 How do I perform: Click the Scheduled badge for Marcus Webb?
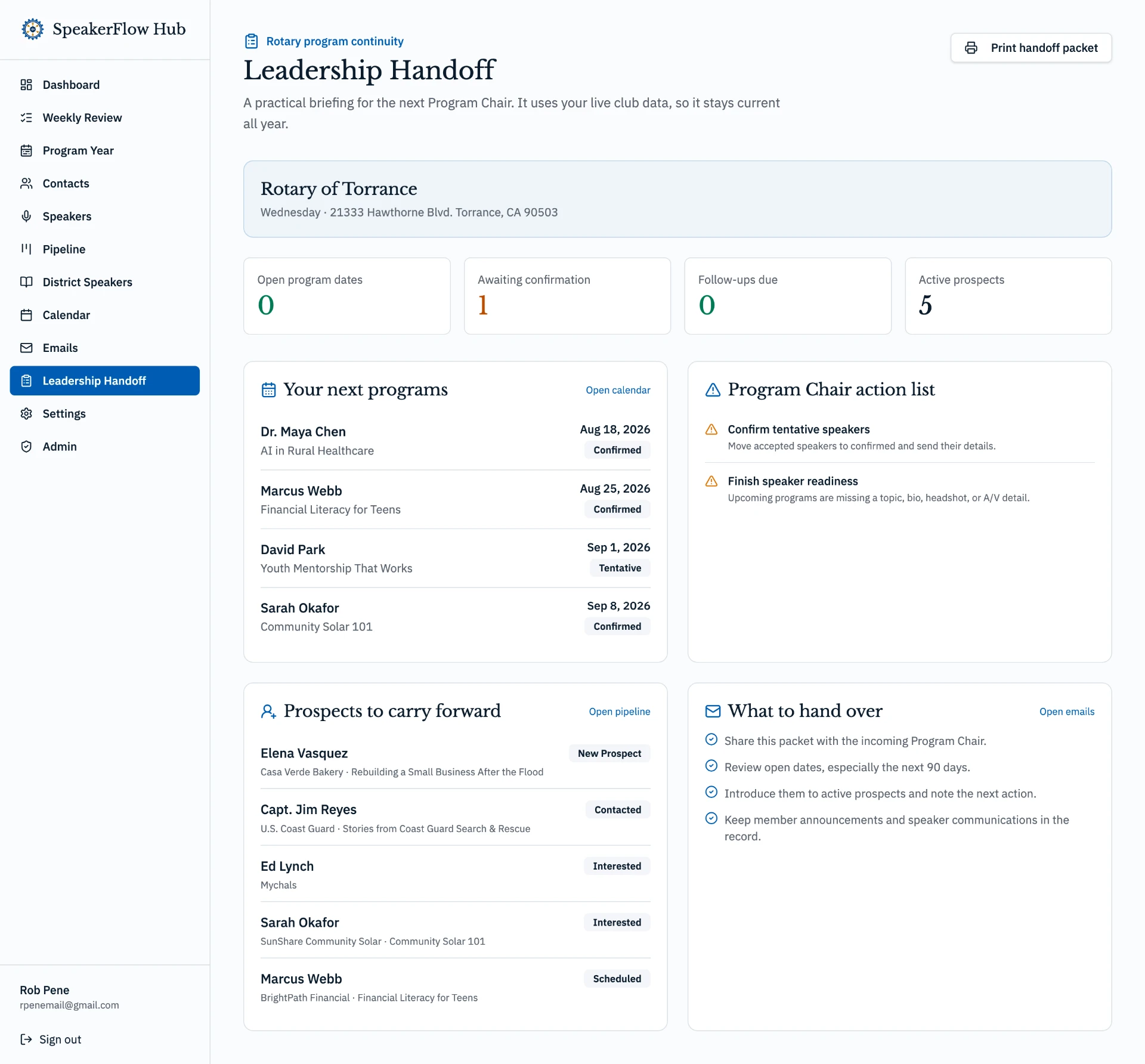617,979
